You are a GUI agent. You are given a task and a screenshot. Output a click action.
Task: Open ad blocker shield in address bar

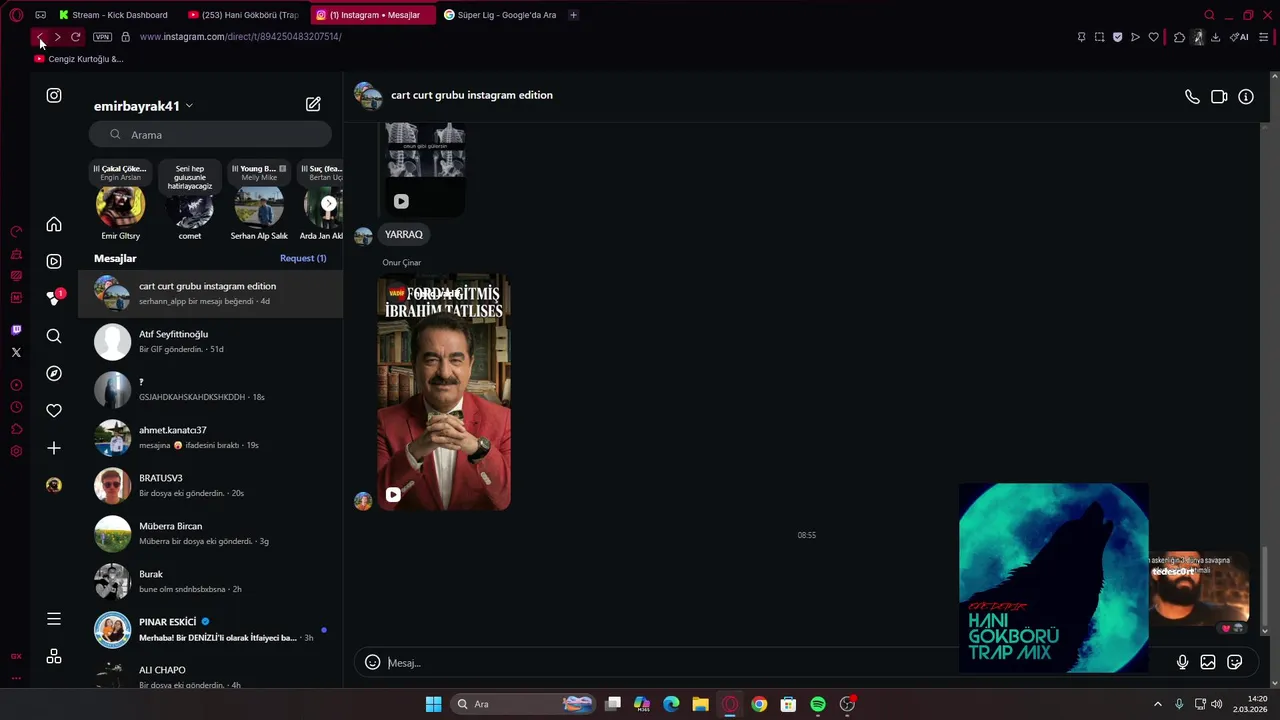coord(1117,37)
